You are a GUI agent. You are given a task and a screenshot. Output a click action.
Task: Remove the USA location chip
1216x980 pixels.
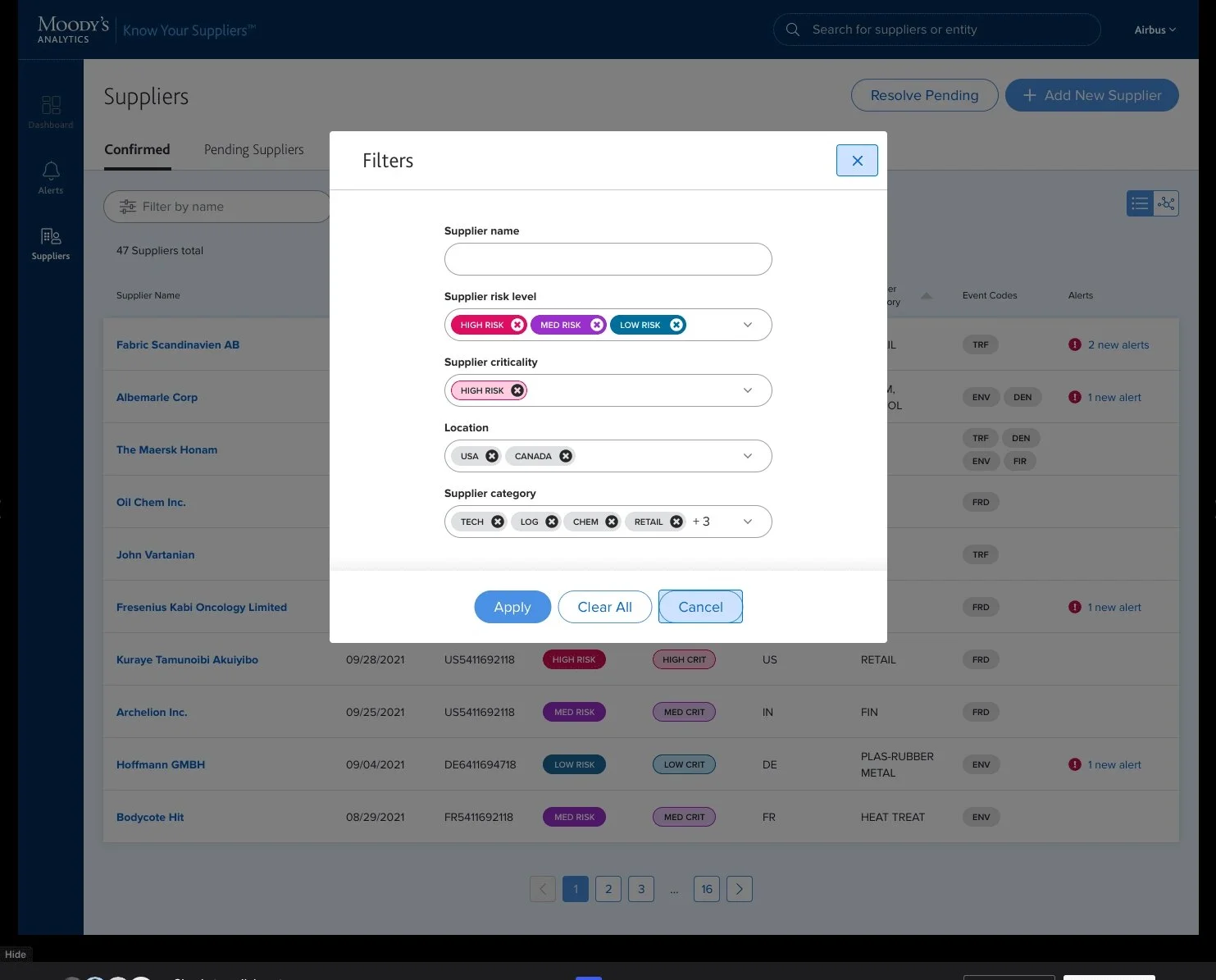click(492, 456)
